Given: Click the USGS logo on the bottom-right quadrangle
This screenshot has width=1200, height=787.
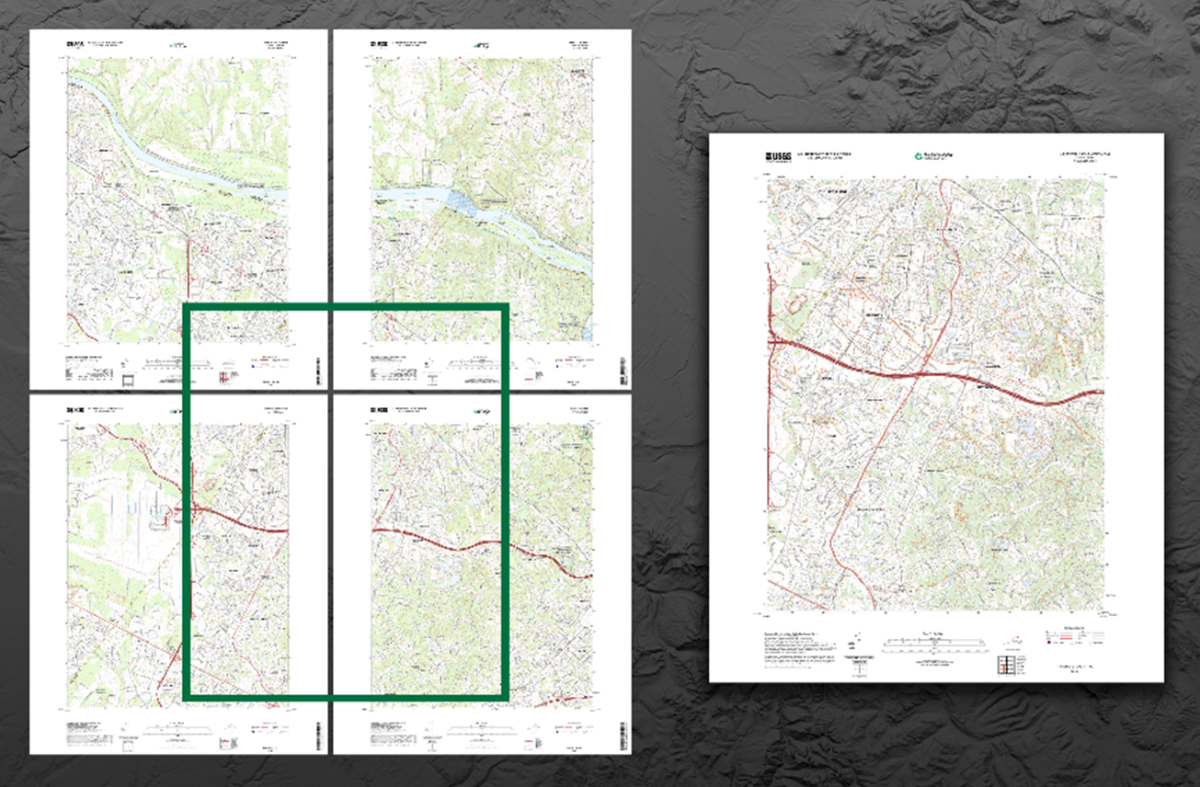Looking at the screenshot, I should click(x=378, y=409).
